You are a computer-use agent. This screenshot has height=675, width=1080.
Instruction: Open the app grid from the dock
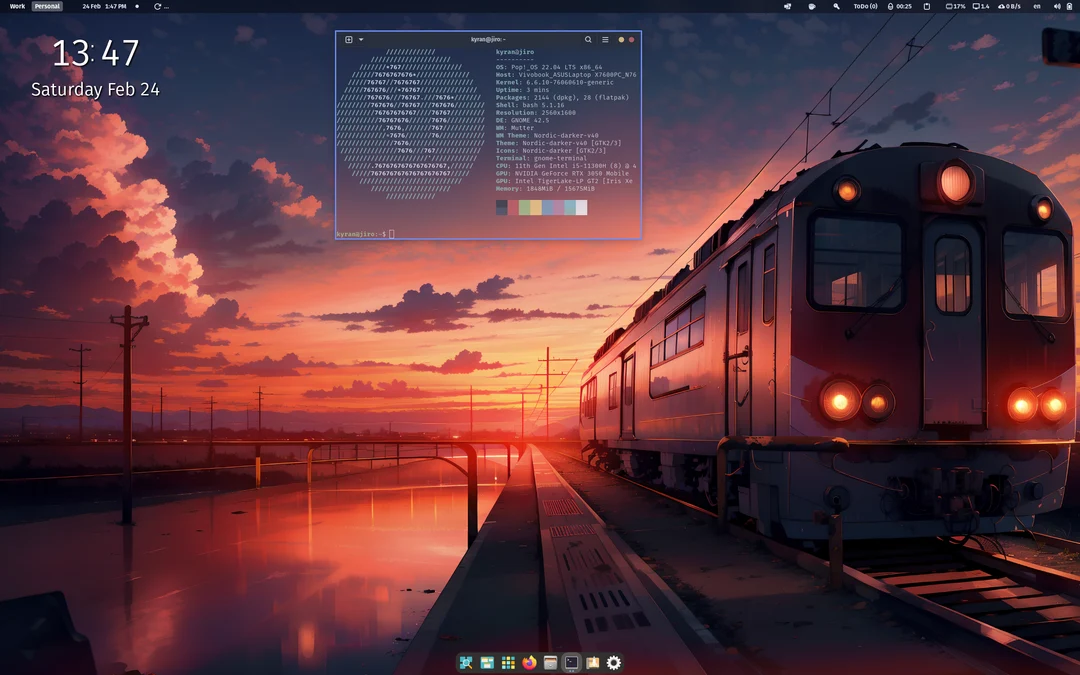pyautogui.click(x=507, y=663)
